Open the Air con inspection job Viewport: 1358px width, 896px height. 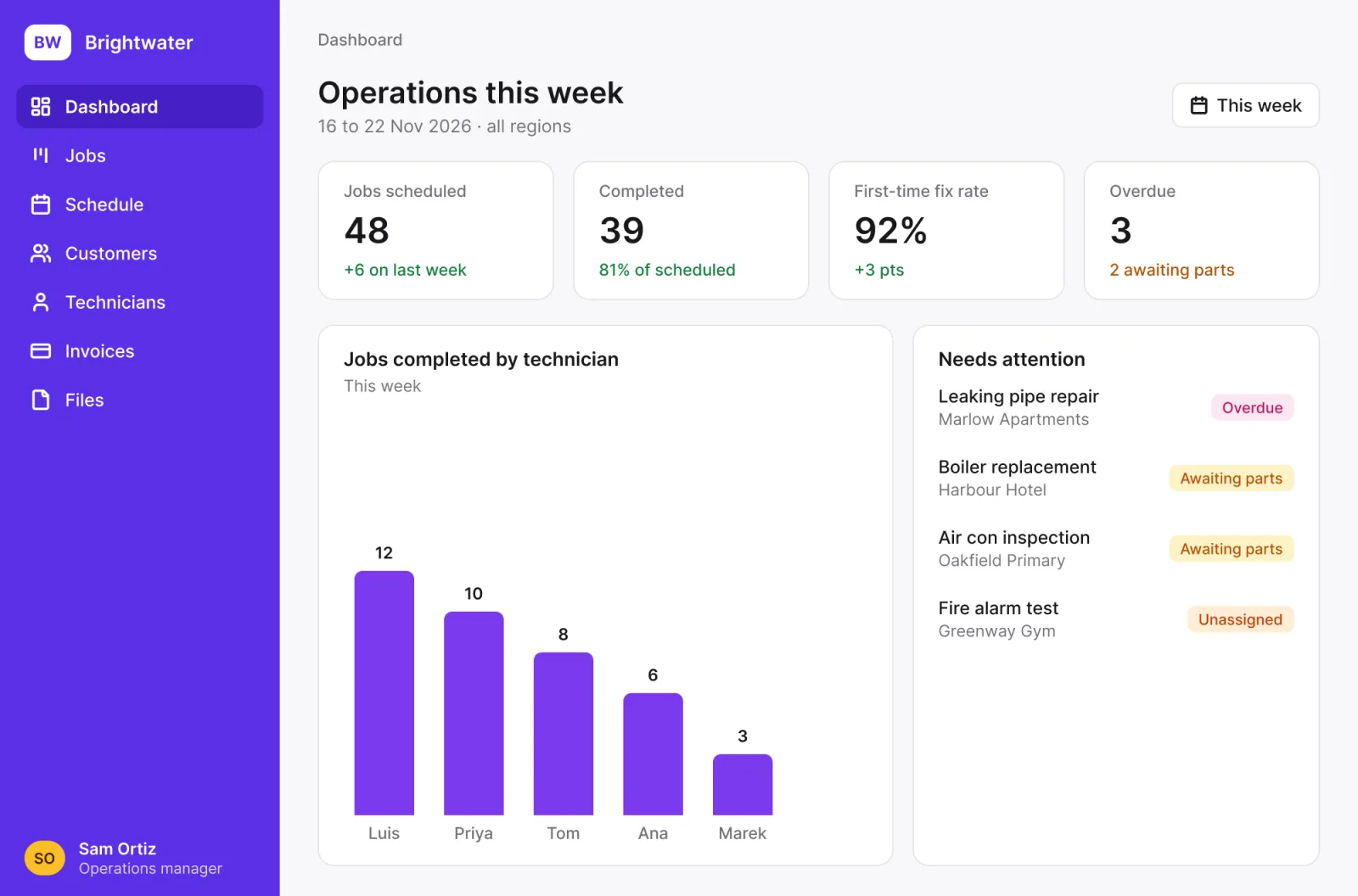pyautogui.click(x=1116, y=548)
